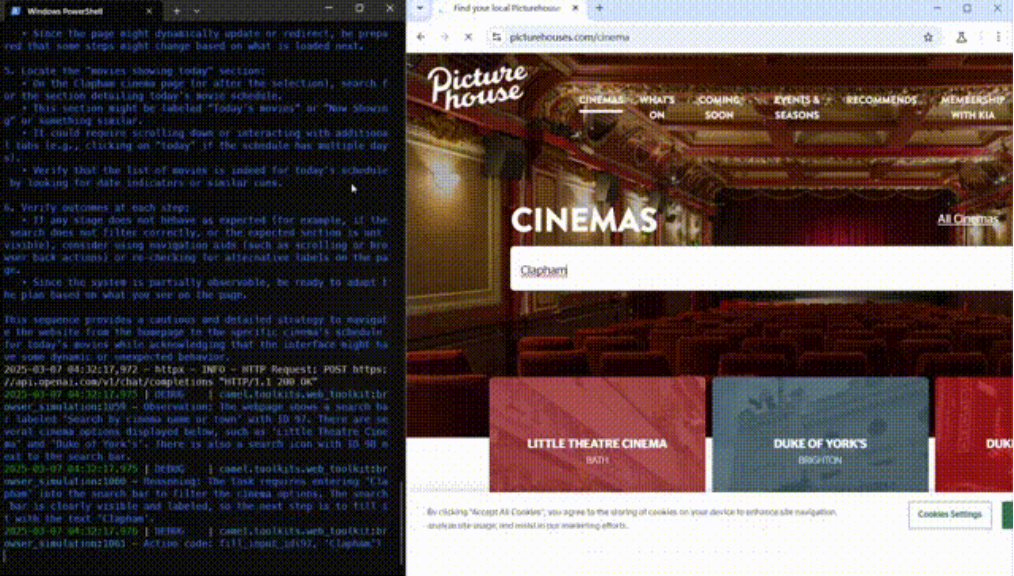Add a new PowerShell tab
This screenshot has width=1014, height=576.
pos(176,11)
